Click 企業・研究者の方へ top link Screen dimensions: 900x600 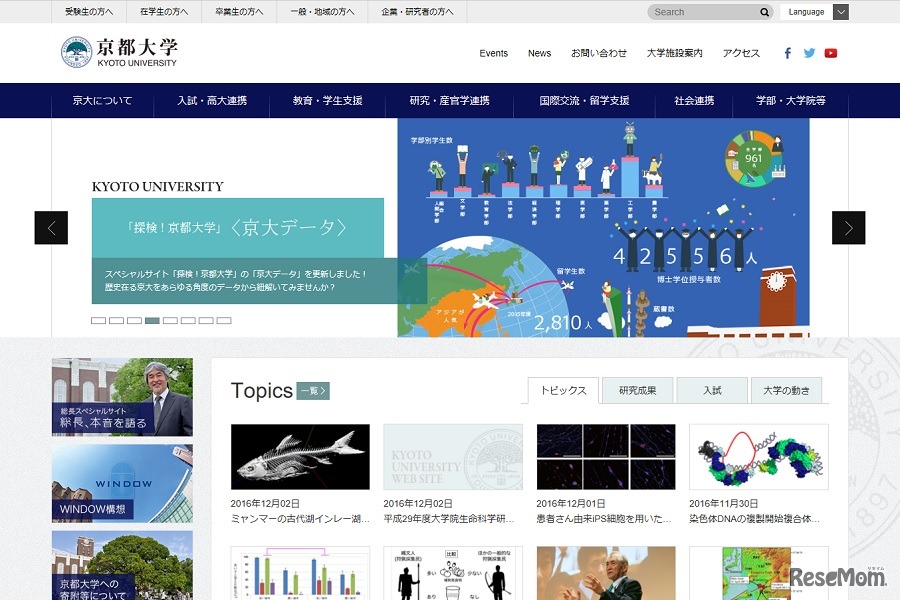coord(417,11)
